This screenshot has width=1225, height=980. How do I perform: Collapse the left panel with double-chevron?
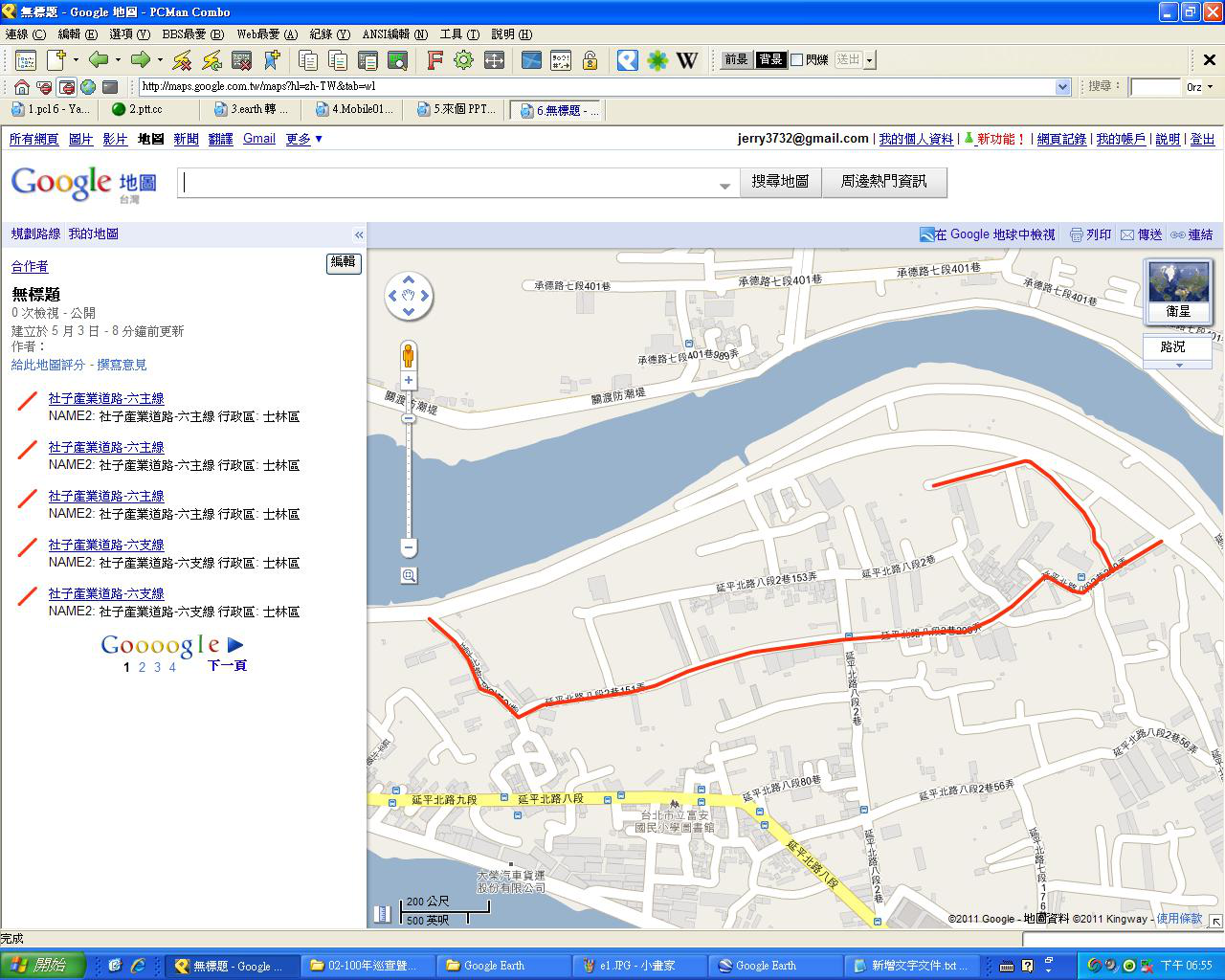point(359,234)
